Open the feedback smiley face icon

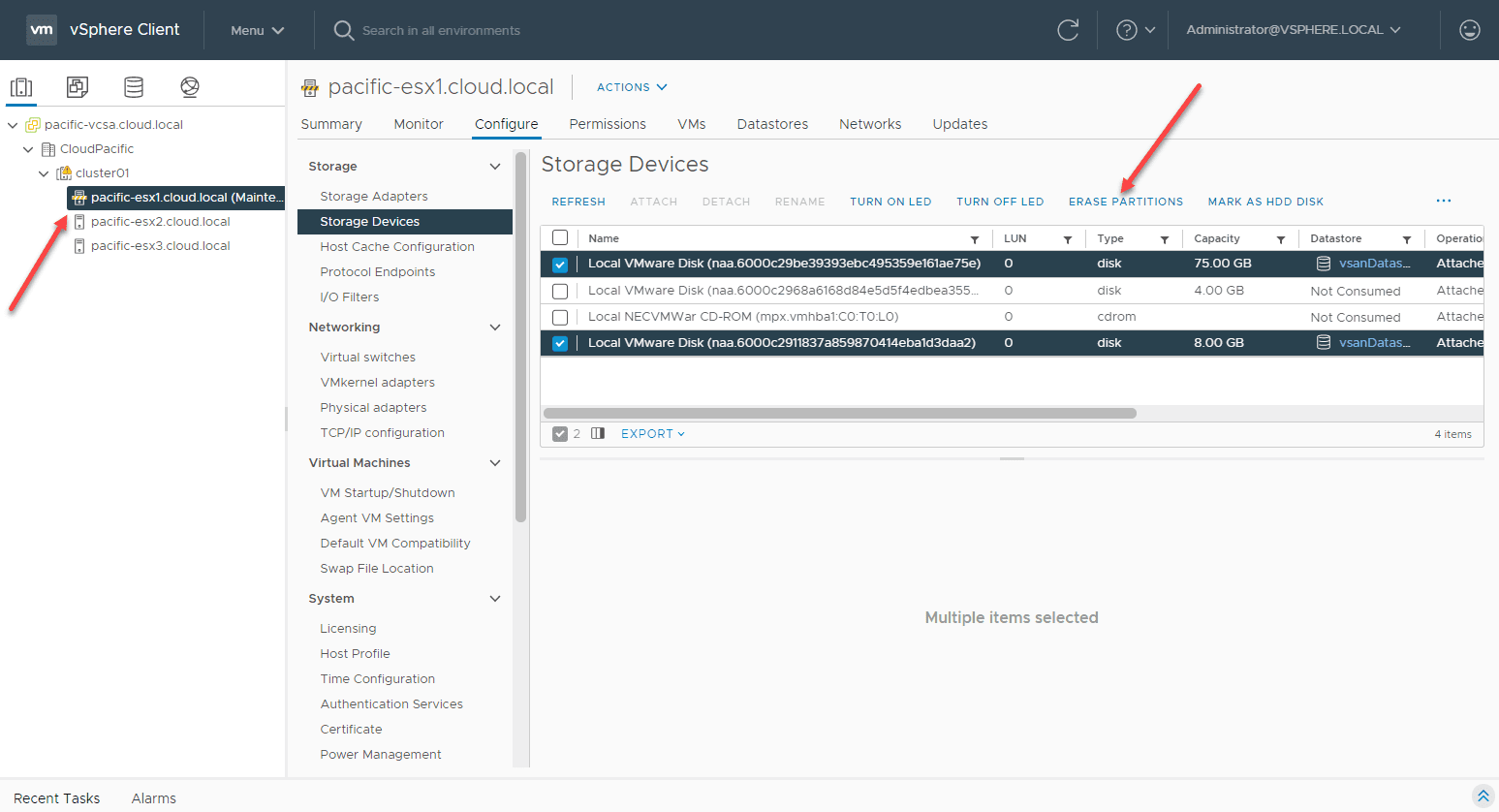[x=1469, y=30]
